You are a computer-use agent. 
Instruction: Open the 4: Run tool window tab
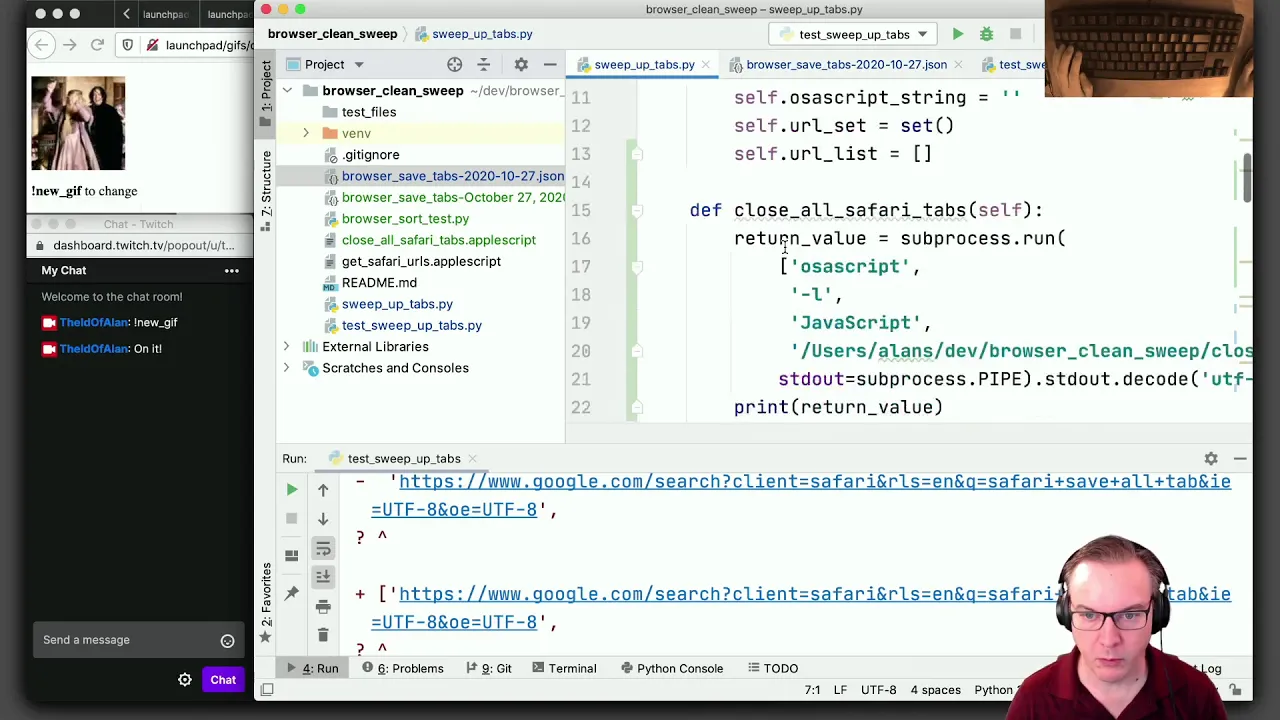pos(313,669)
